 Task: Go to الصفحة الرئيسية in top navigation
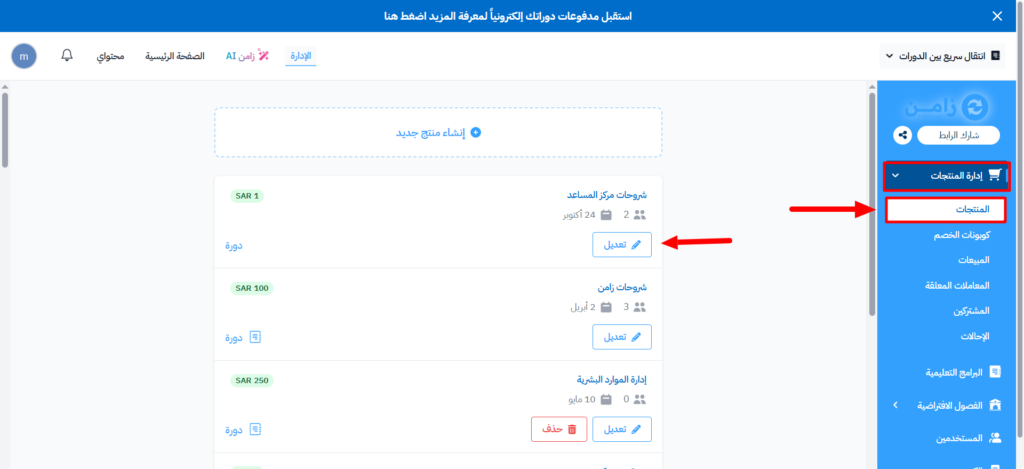coord(176,56)
